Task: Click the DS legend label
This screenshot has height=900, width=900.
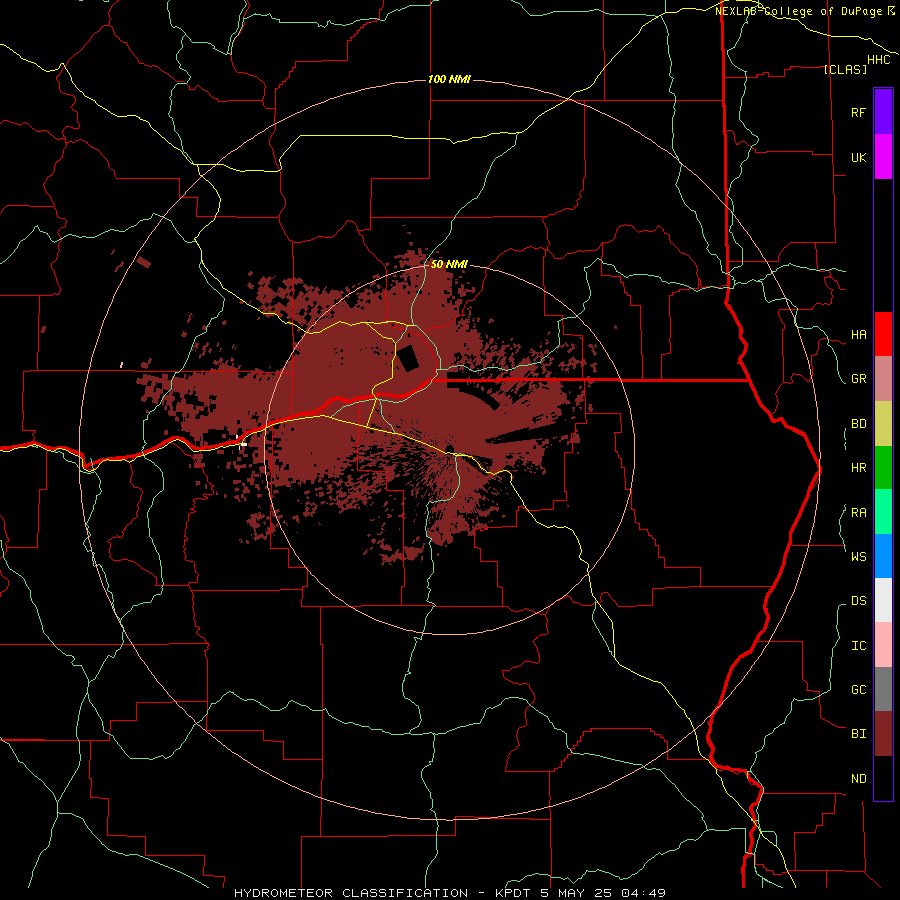Action: [858, 601]
